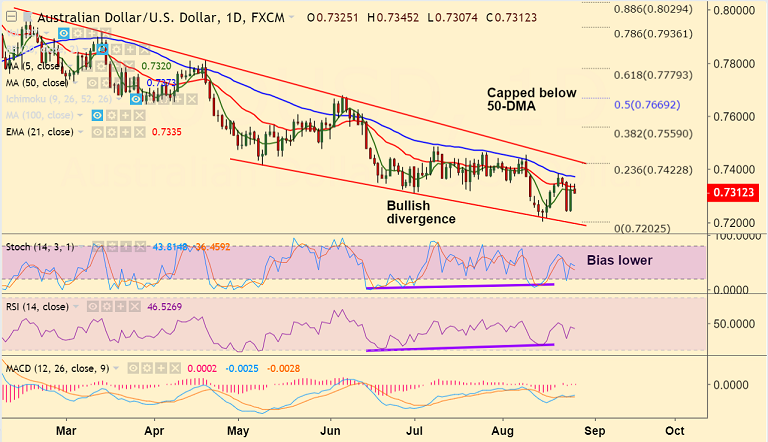The image size is (768, 442).
Task: Expand the MA (100, close) dropdown arrow
Action: coord(80,115)
